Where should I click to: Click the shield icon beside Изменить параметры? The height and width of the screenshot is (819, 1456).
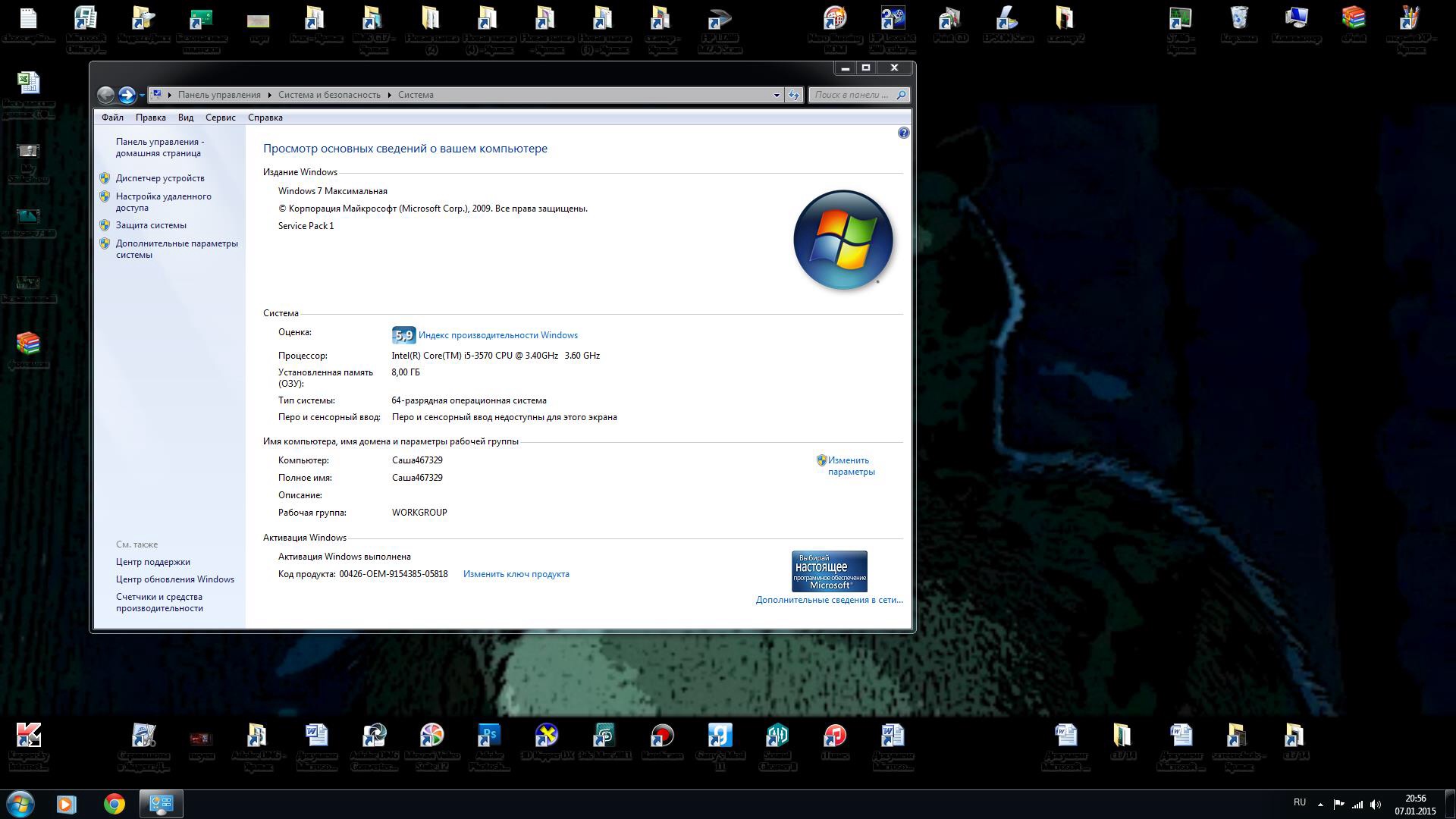point(821,460)
